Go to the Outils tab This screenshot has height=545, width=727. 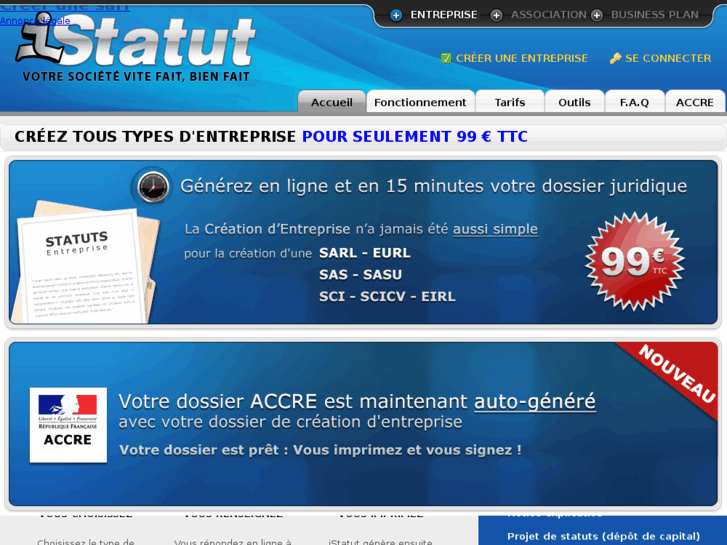tap(574, 102)
